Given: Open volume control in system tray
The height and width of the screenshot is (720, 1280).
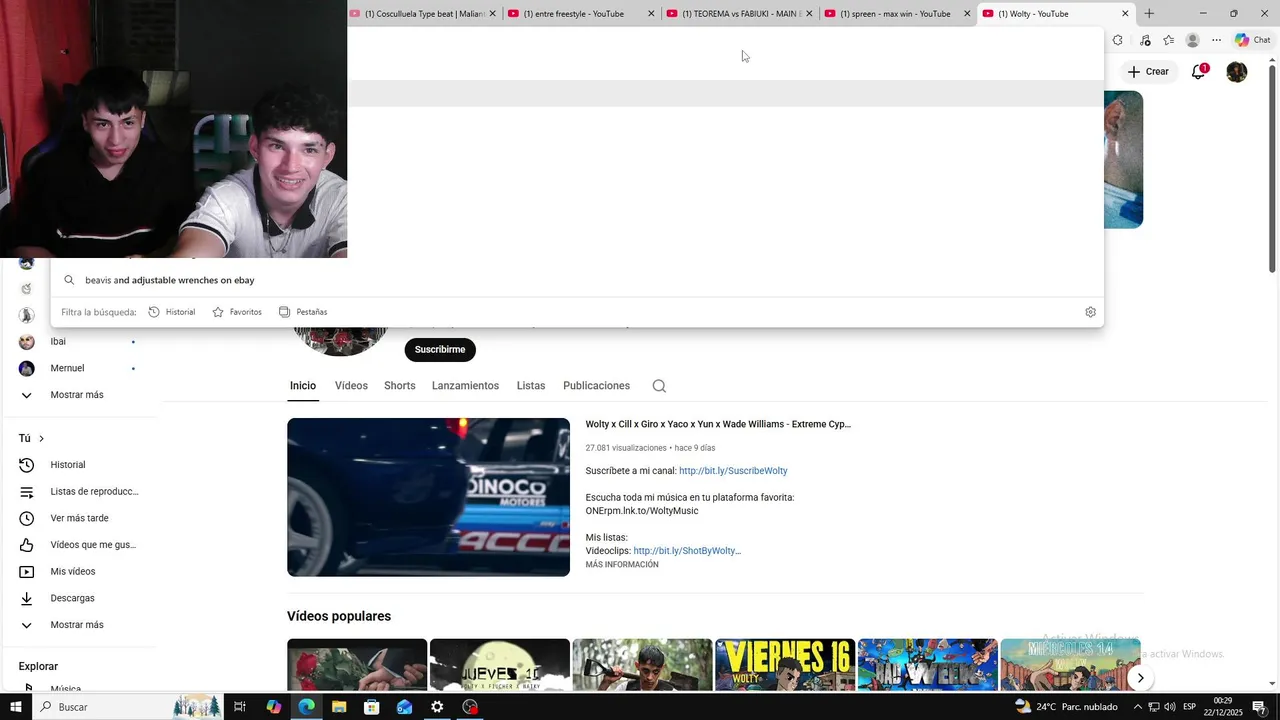Looking at the screenshot, I should [1170, 707].
